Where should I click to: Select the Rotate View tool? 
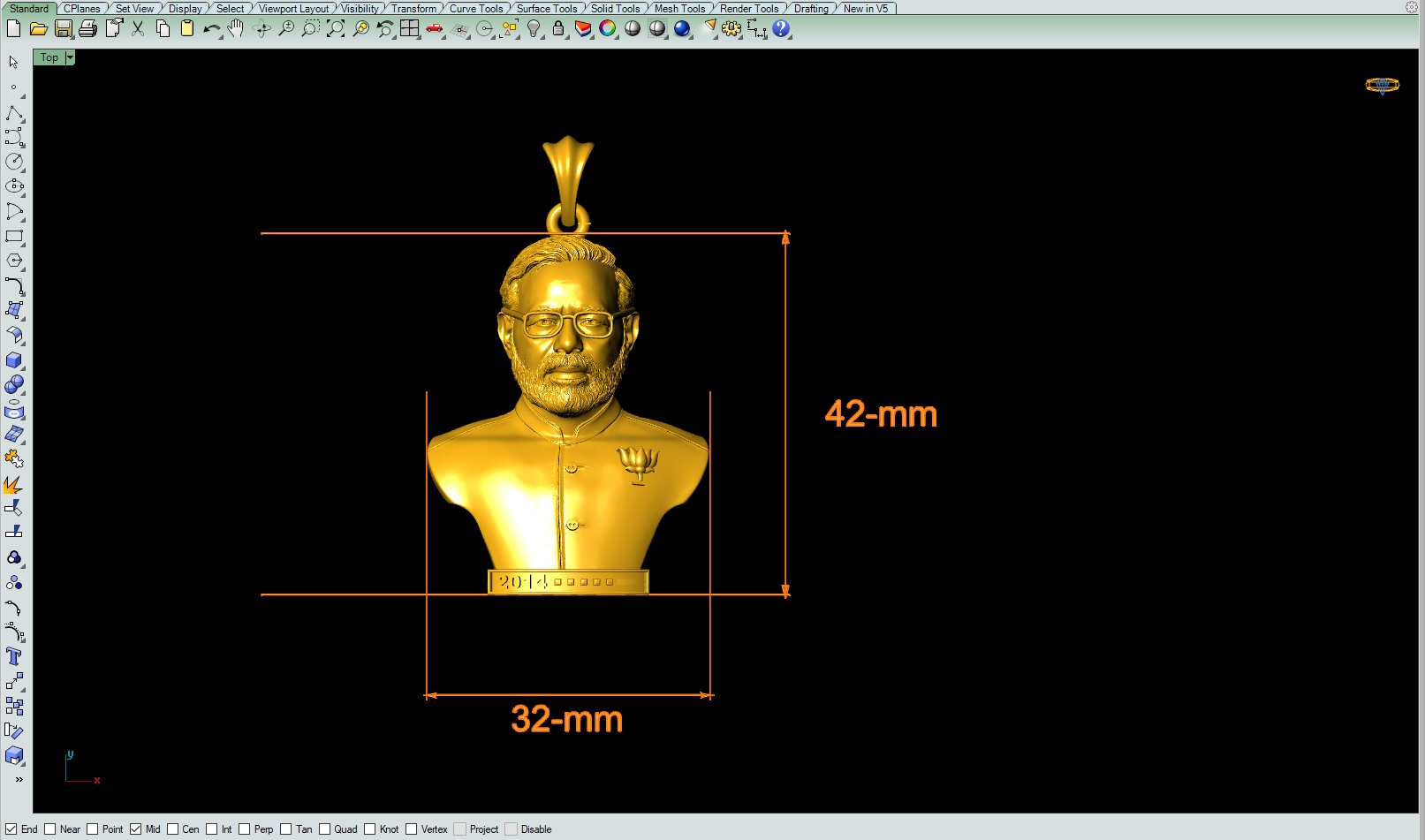[262, 28]
